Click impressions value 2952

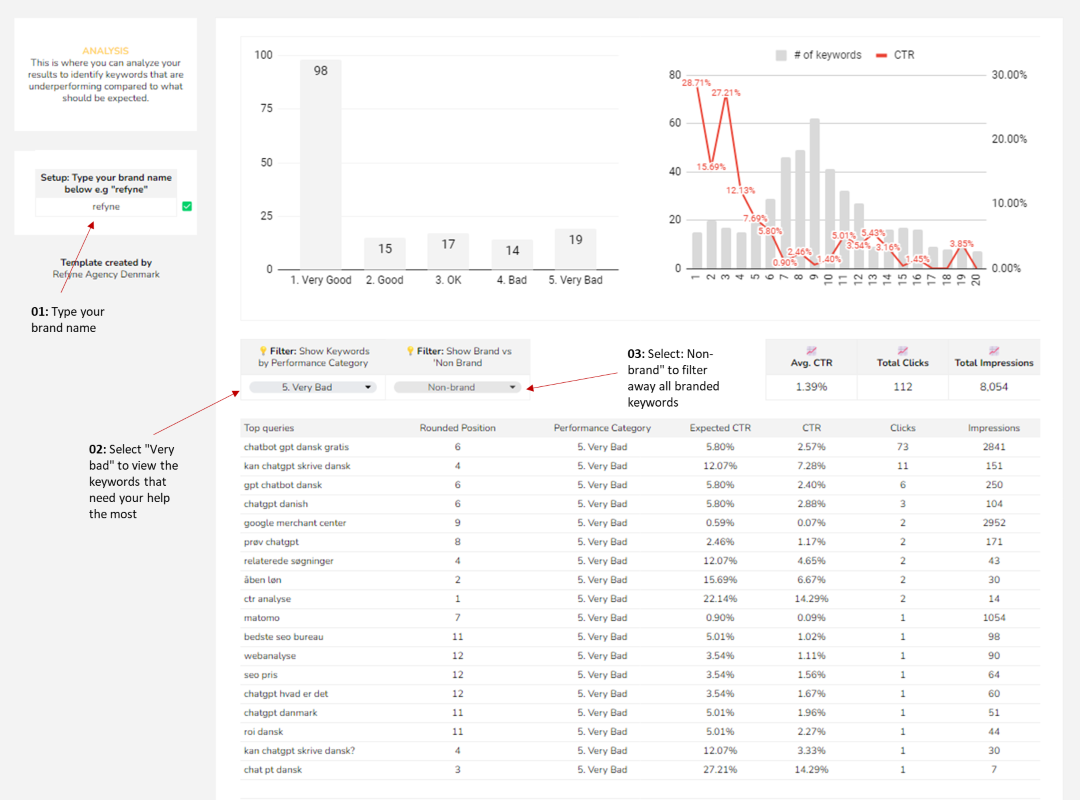(x=993, y=523)
